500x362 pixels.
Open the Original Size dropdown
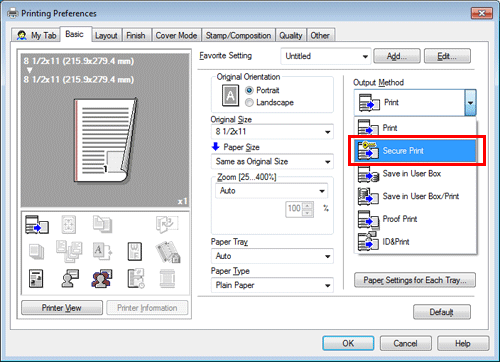click(x=272, y=132)
